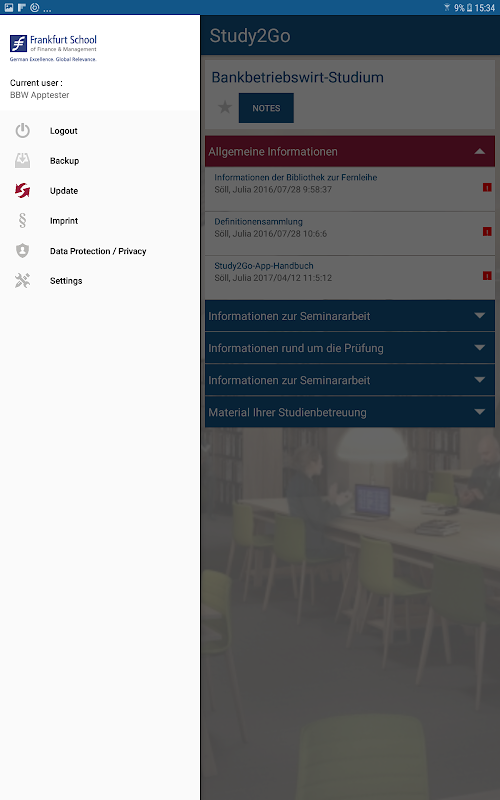Tap the Imprint paragraph symbol icon
The width and height of the screenshot is (500, 800).
(22, 220)
